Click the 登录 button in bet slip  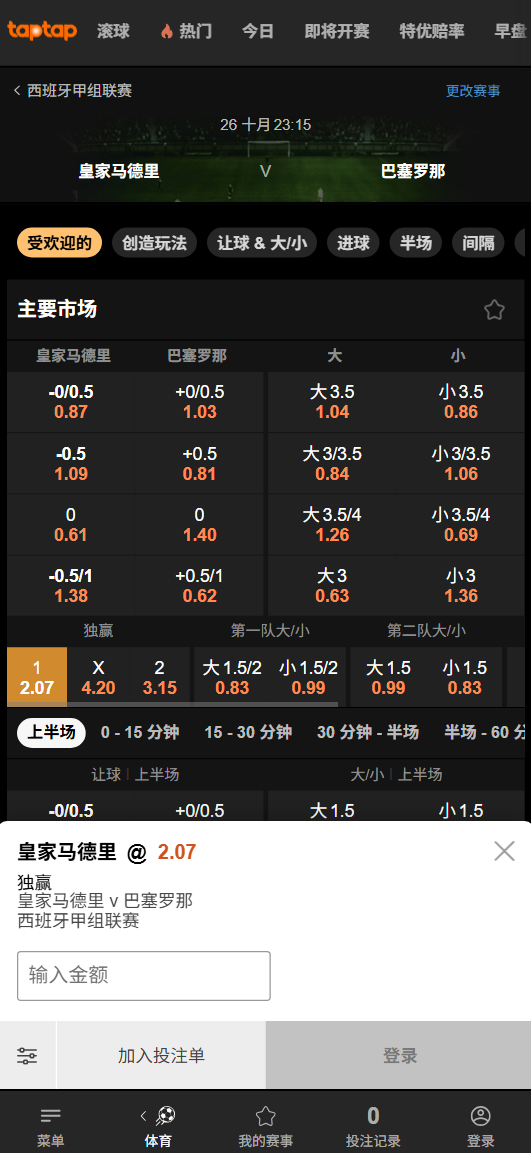399,1056
